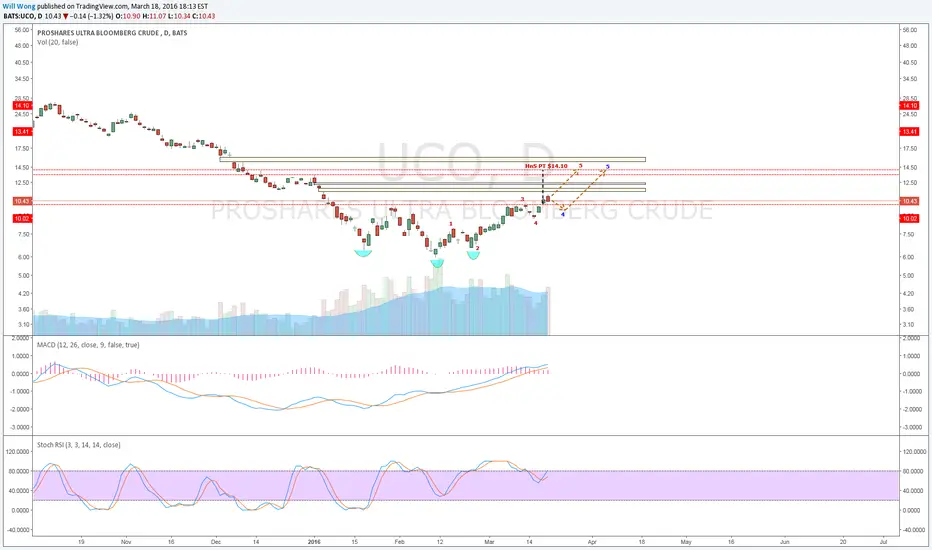Viewport: 932px width, 550px height.
Task: Click the Feb date label on time axis
Action: [x=399, y=542]
